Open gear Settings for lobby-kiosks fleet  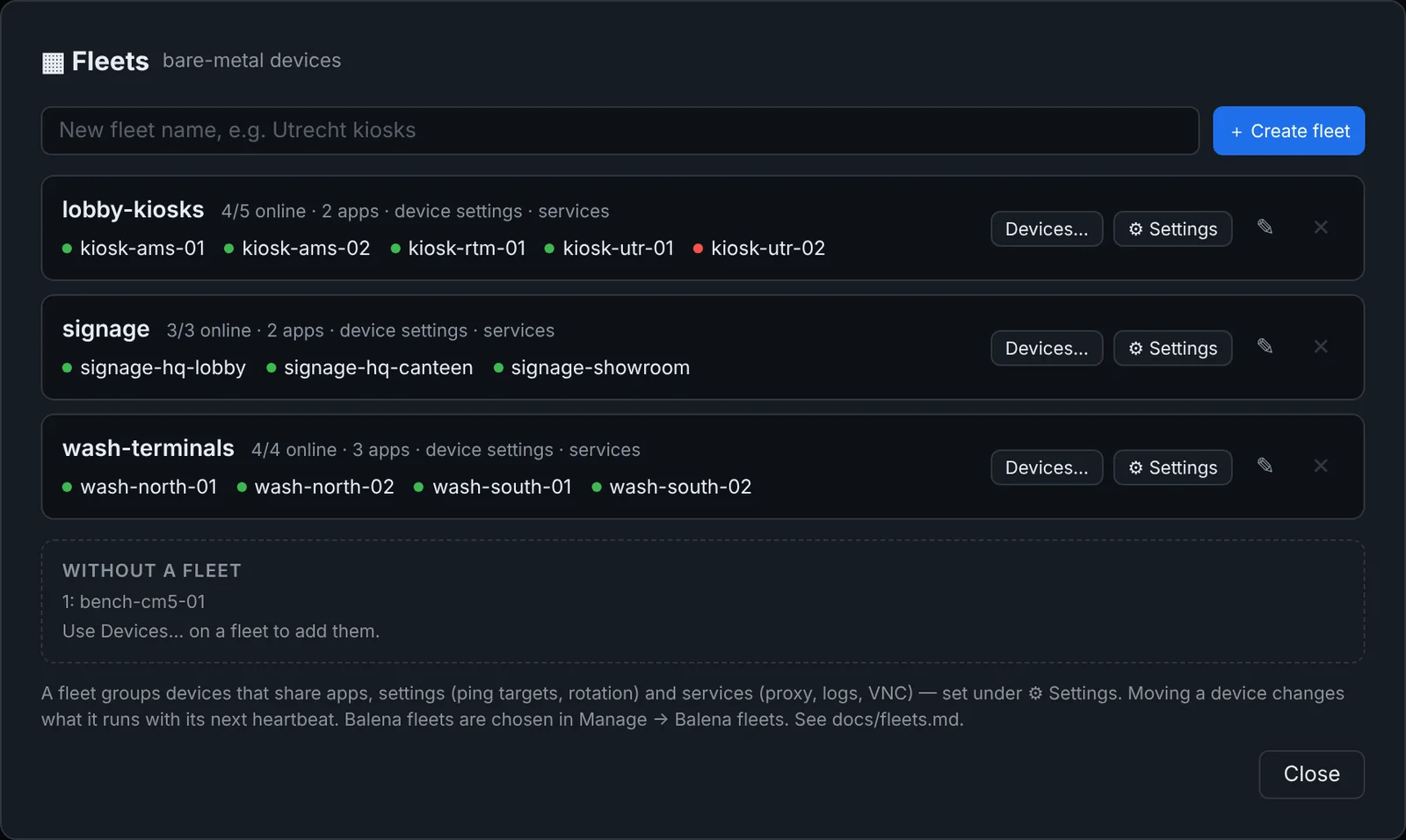coord(1172,229)
